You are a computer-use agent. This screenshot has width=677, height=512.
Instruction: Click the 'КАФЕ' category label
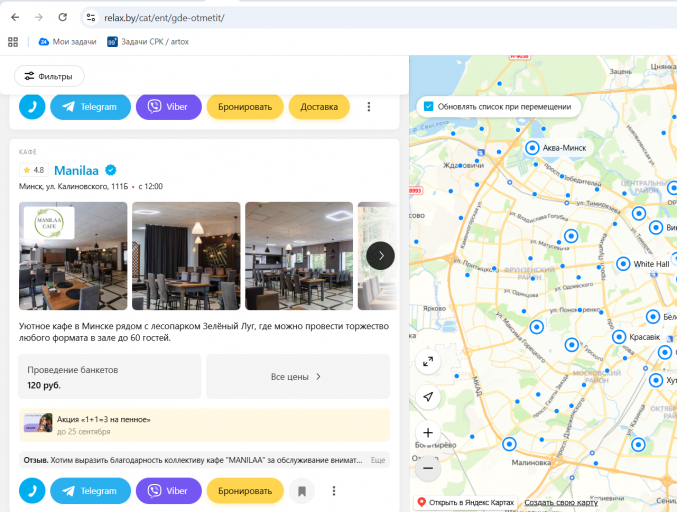(28, 152)
